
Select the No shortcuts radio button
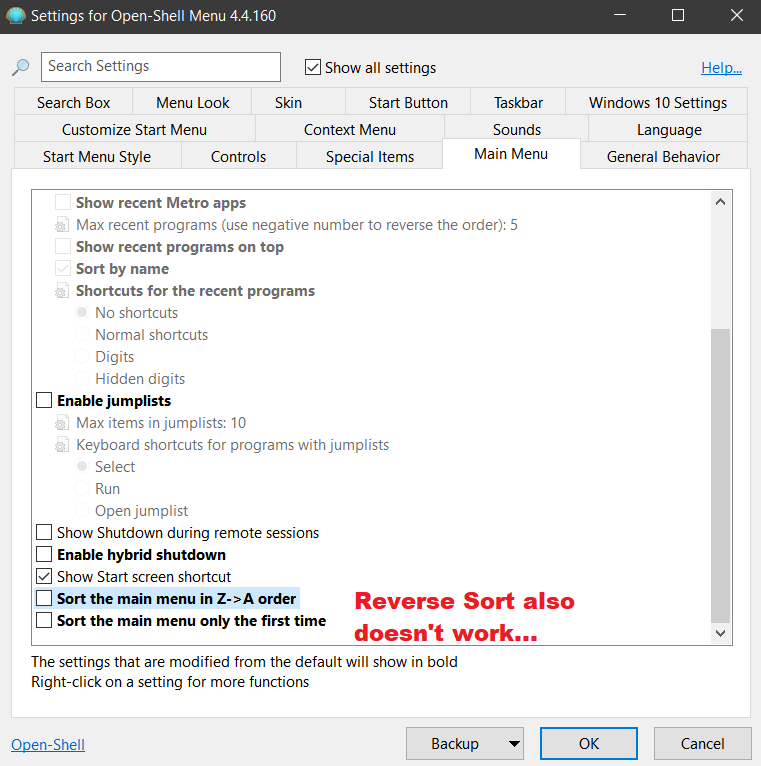(x=82, y=312)
